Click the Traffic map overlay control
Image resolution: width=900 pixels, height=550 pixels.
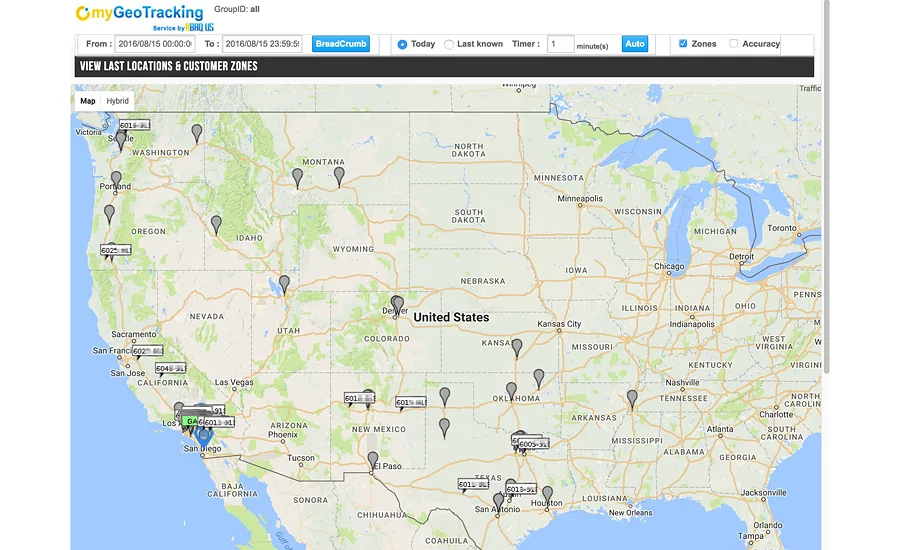[x=810, y=88]
